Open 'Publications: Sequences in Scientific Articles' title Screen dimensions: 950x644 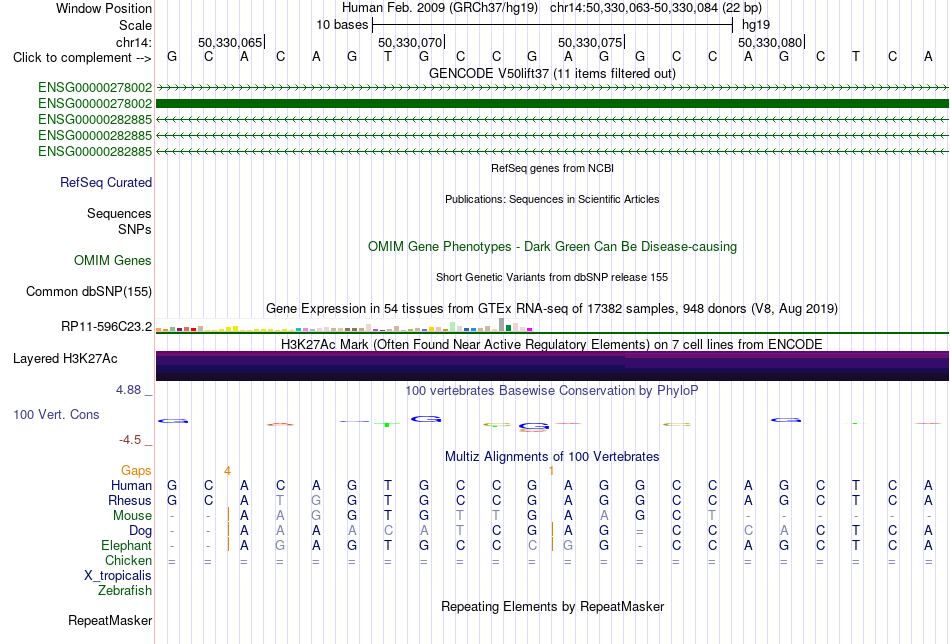click(x=552, y=199)
